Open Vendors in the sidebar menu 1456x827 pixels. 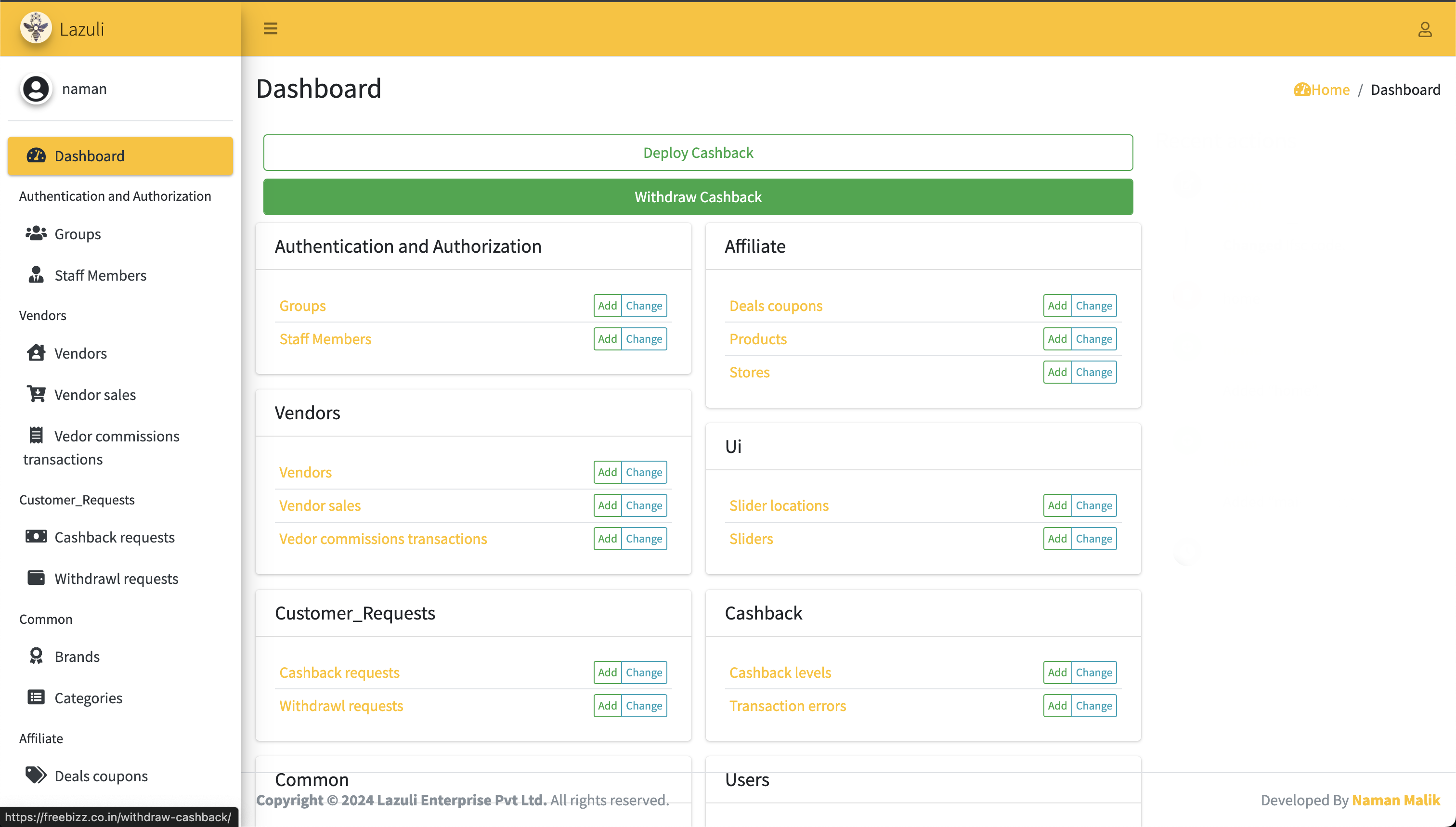[x=120, y=353]
